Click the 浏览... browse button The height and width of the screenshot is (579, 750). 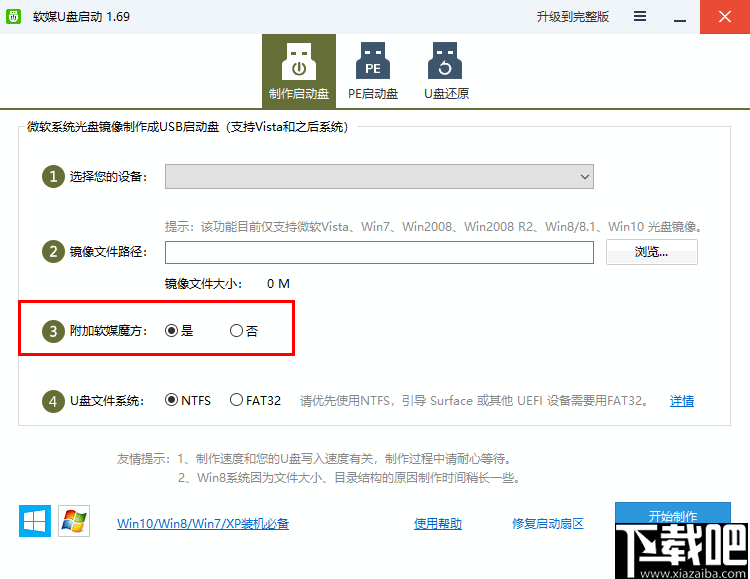pyautogui.click(x=651, y=252)
